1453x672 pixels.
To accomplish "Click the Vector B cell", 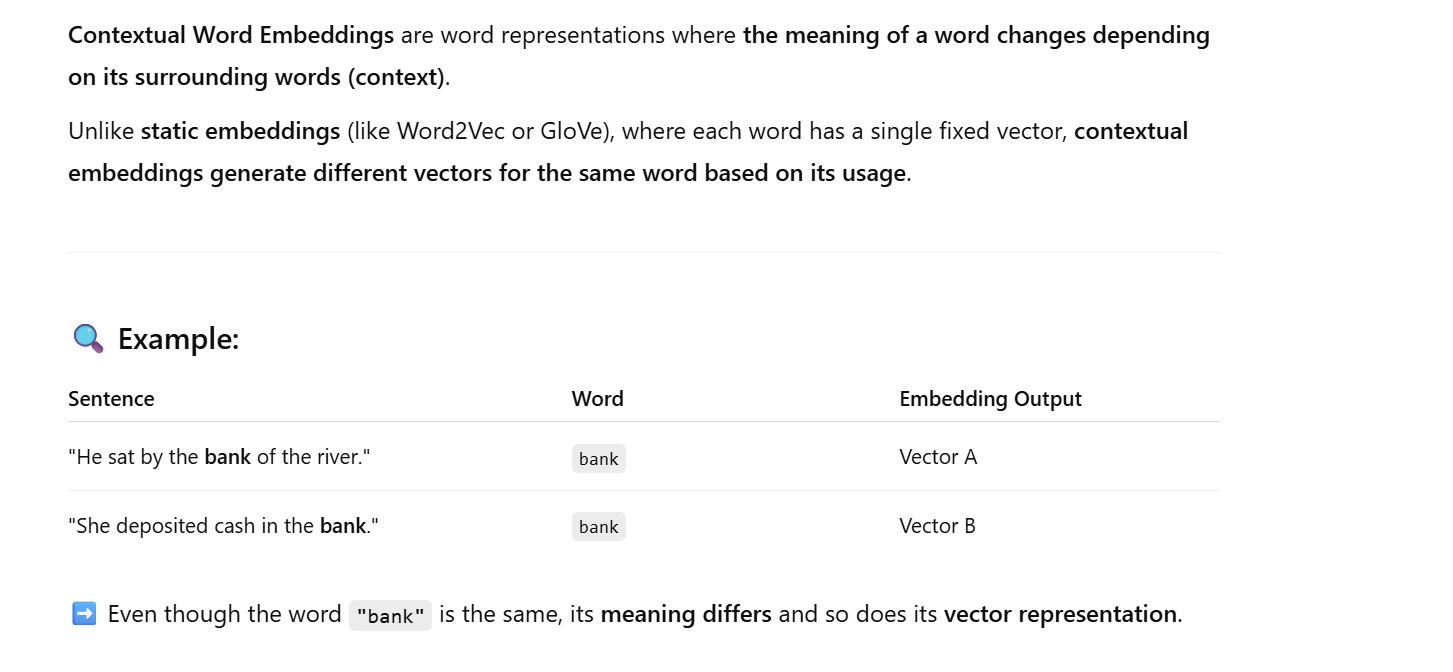I will pos(937,526).
